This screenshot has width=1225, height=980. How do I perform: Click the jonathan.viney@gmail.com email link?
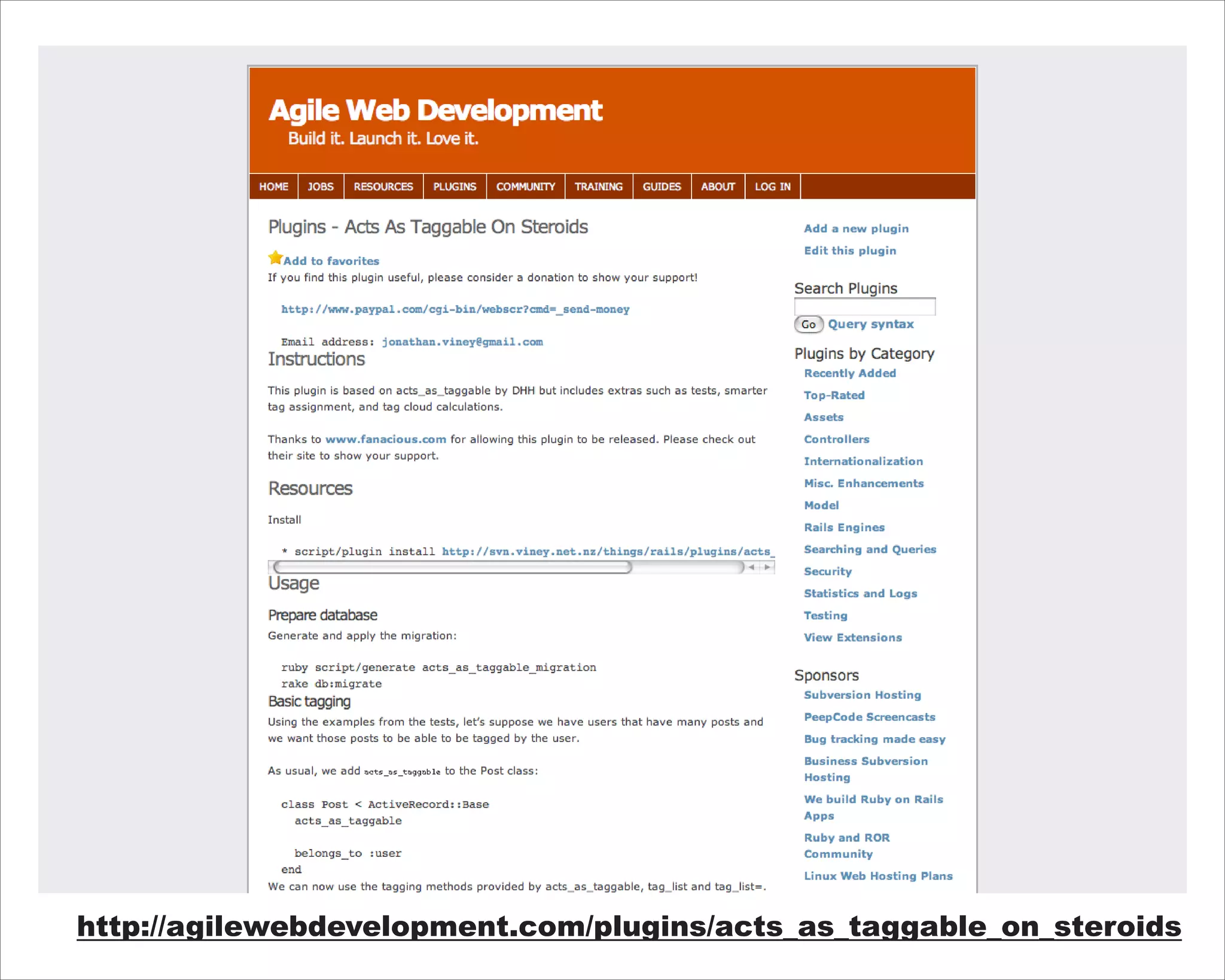pos(462,342)
